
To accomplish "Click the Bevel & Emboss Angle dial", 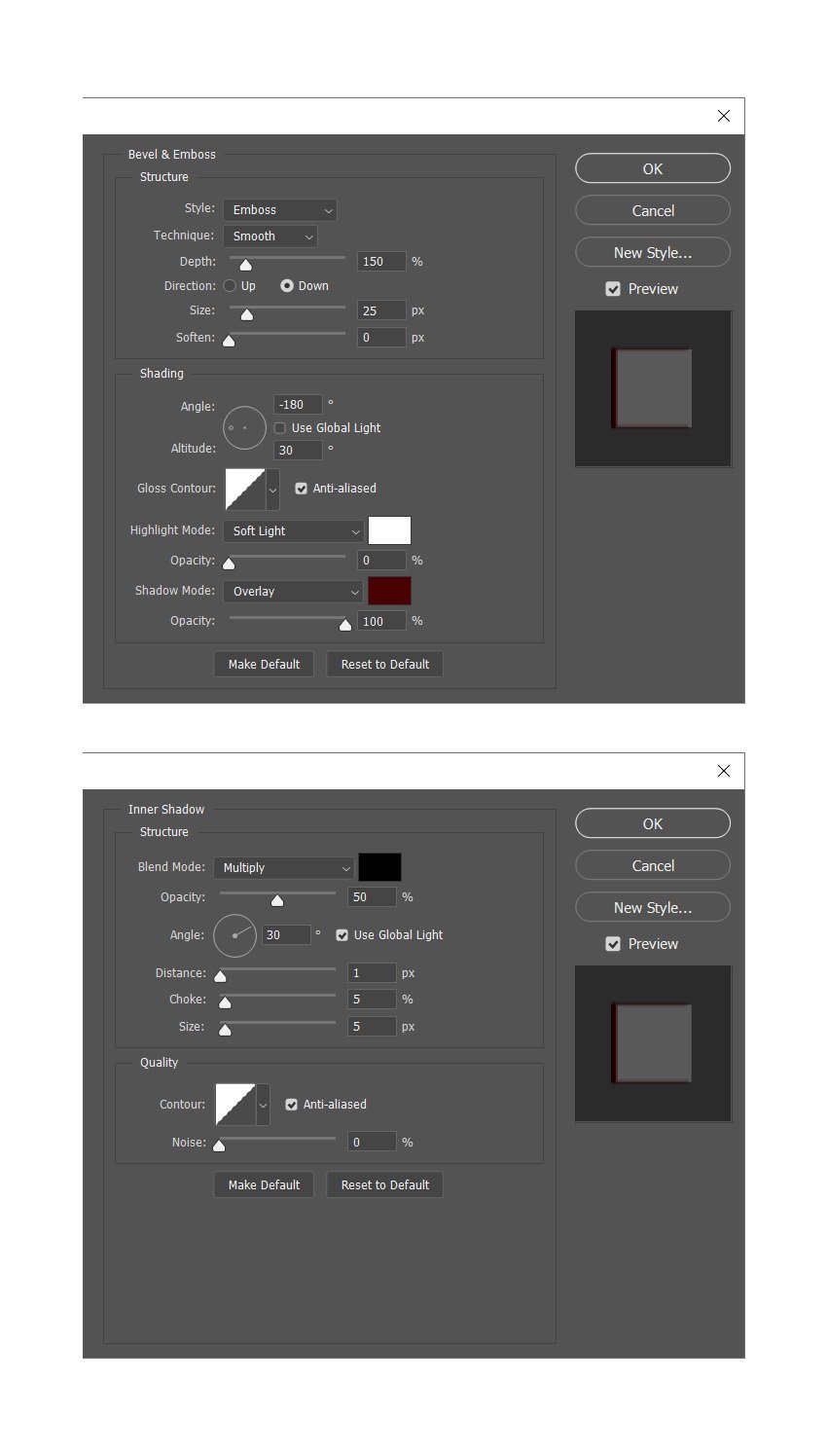I will (244, 427).
